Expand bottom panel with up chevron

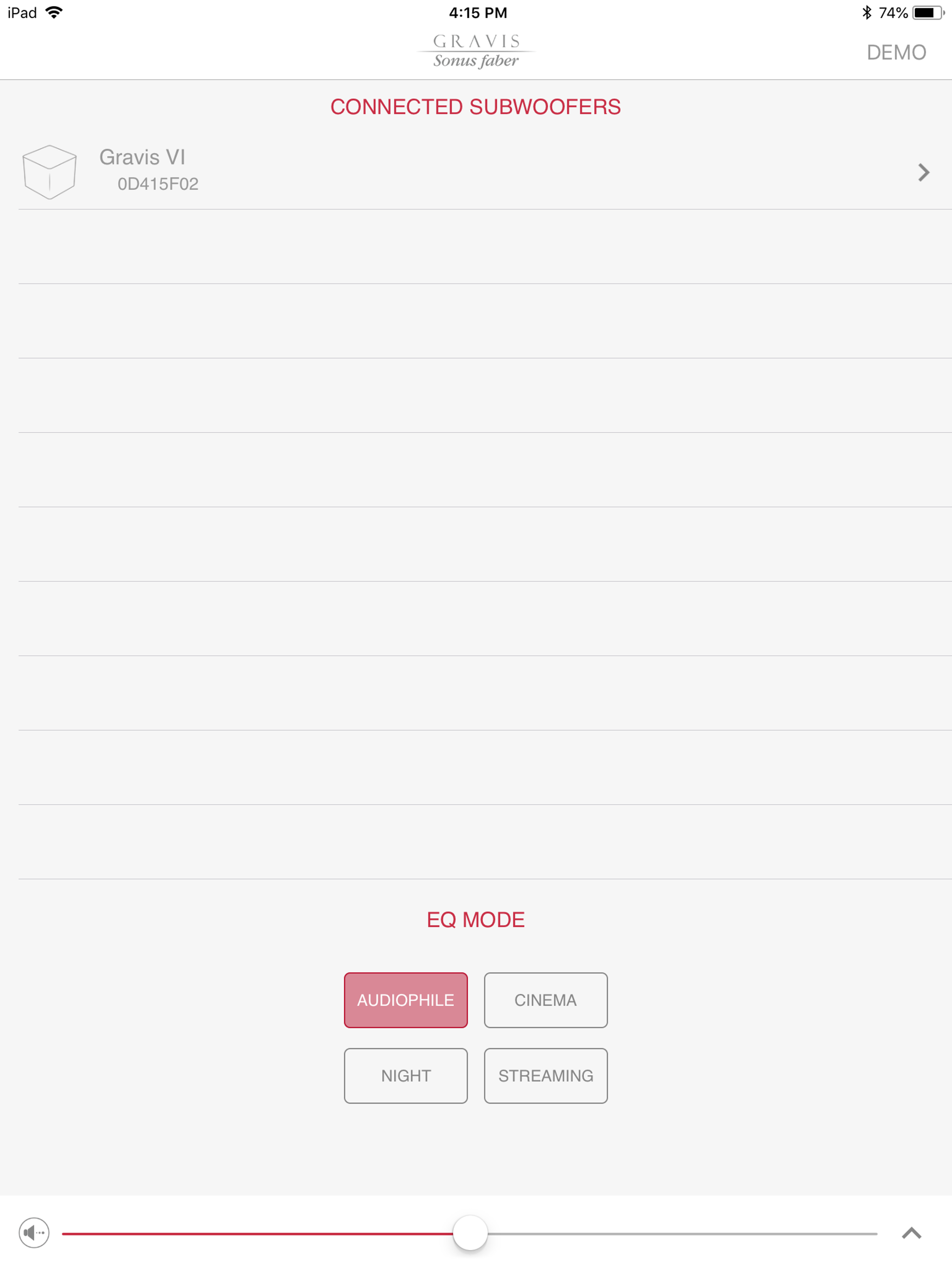point(912,1233)
